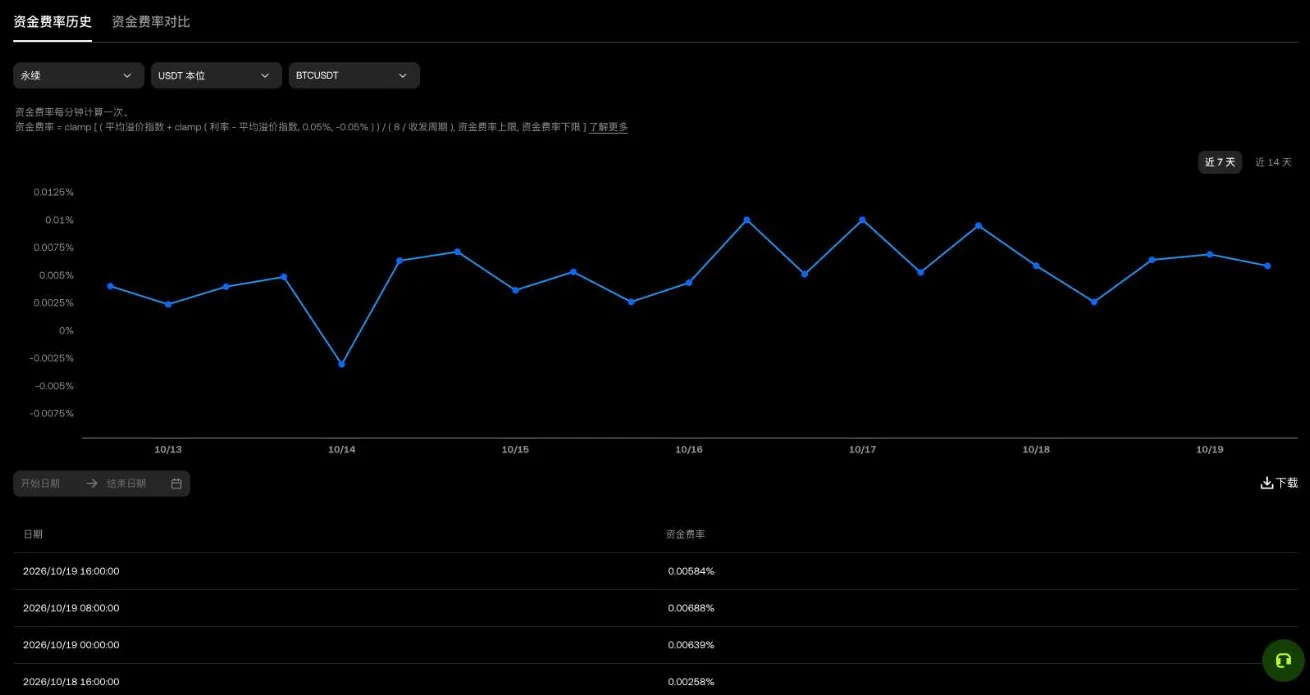Click the 结束日期 end date field
The height and width of the screenshot is (695, 1310).
(127, 483)
